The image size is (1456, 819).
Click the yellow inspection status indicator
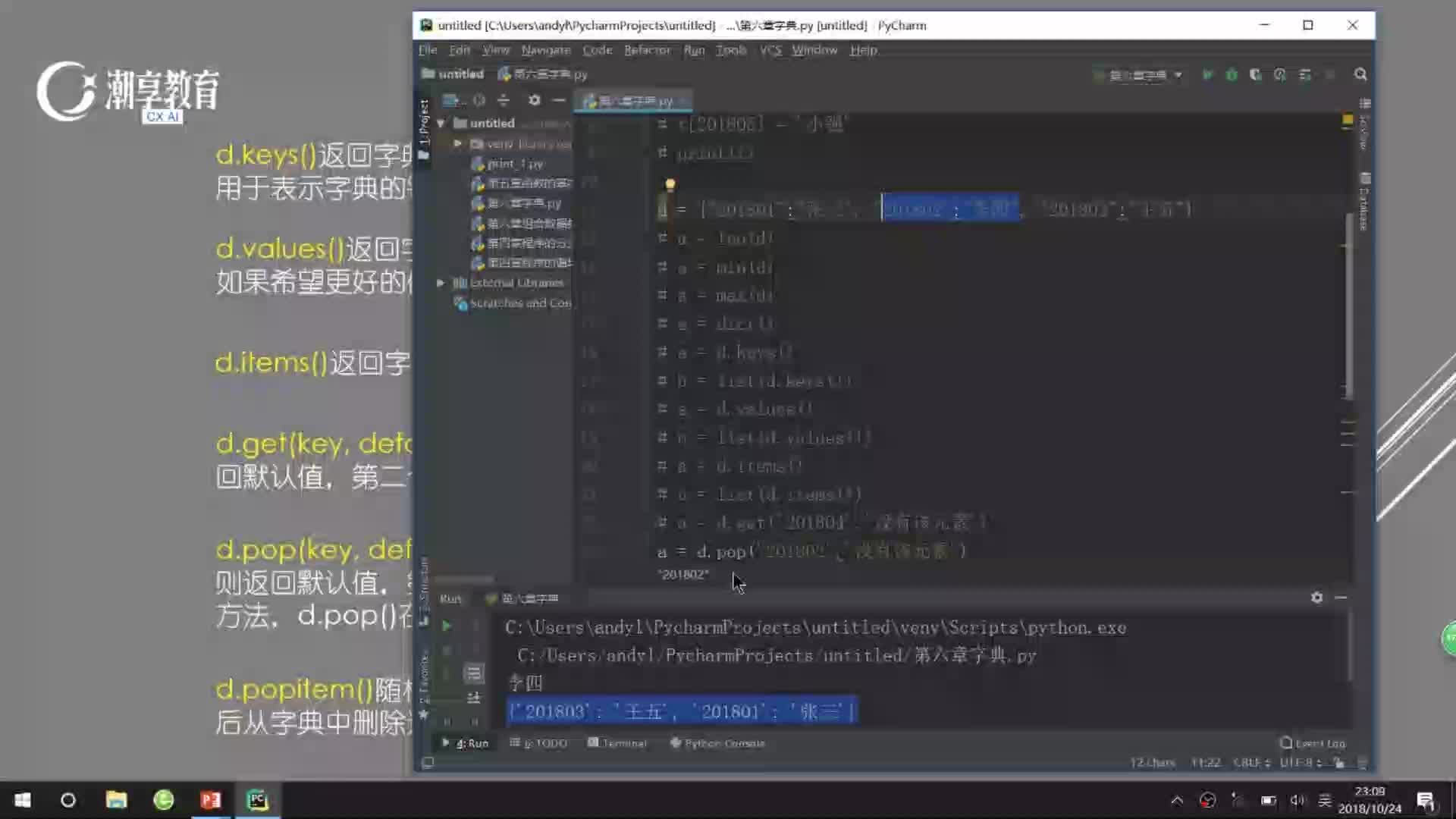tap(1348, 120)
